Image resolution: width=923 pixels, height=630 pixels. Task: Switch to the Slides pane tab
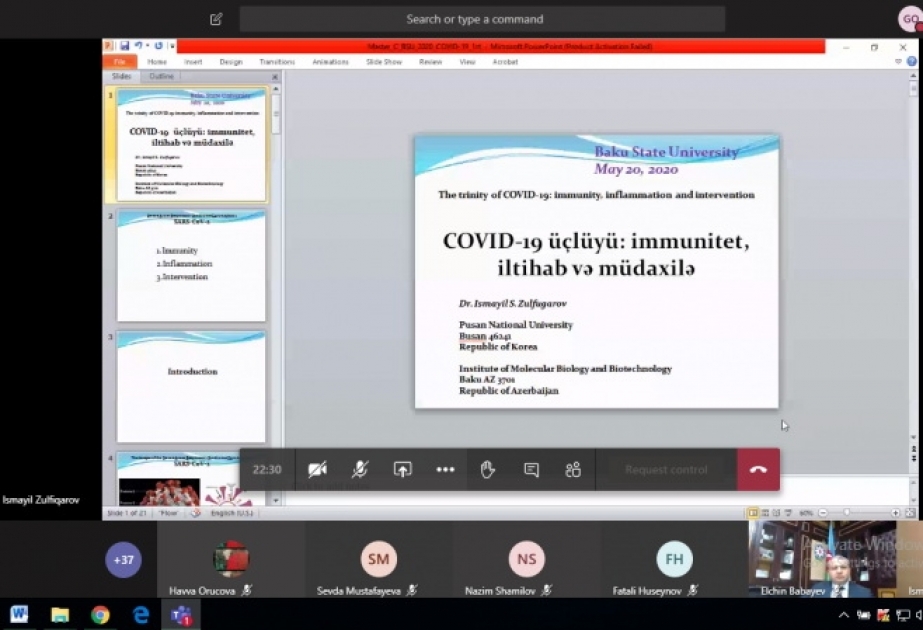pyautogui.click(x=121, y=76)
